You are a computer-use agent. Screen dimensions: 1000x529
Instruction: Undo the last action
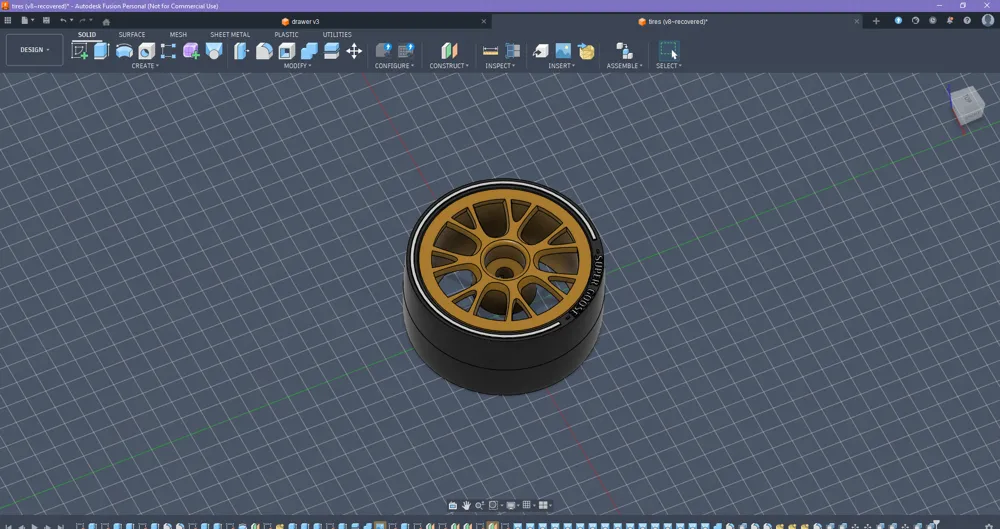pos(64,21)
